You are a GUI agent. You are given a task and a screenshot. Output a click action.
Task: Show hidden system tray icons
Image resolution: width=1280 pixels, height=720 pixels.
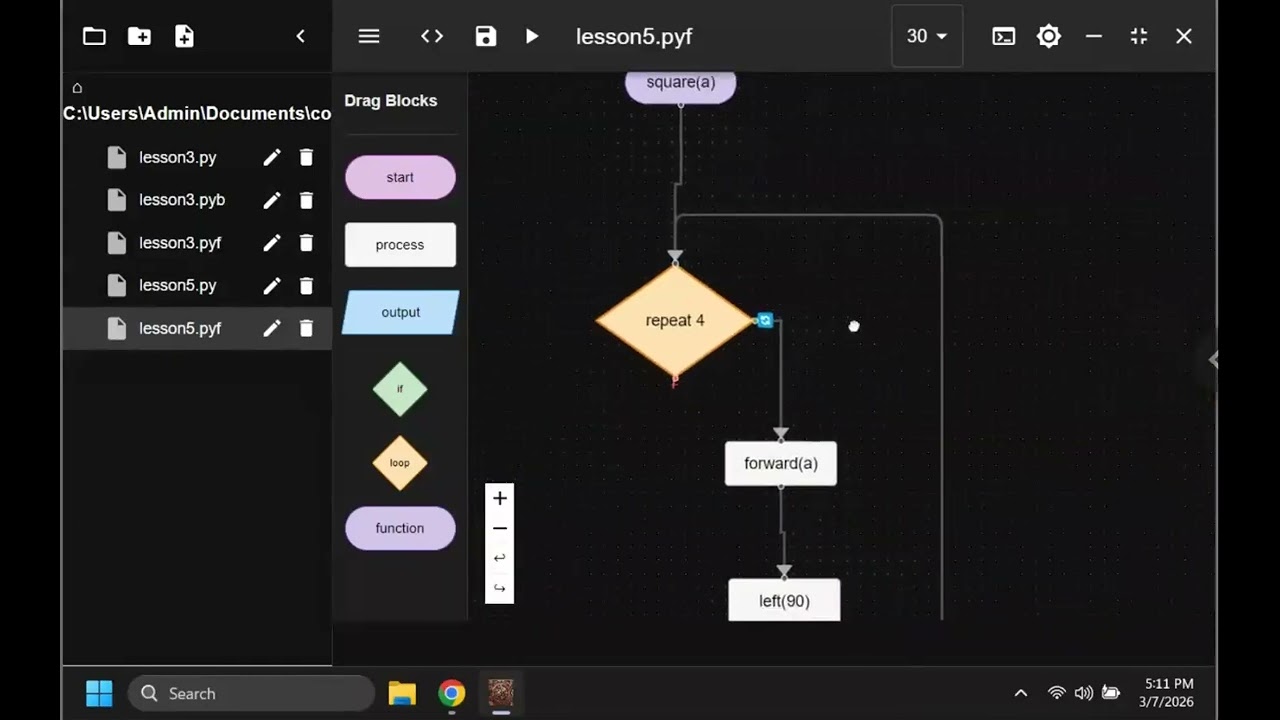coord(1021,693)
